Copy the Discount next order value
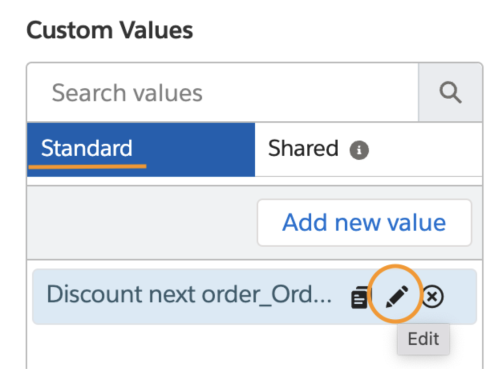The width and height of the screenshot is (500, 372). click(x=359, y=297)
